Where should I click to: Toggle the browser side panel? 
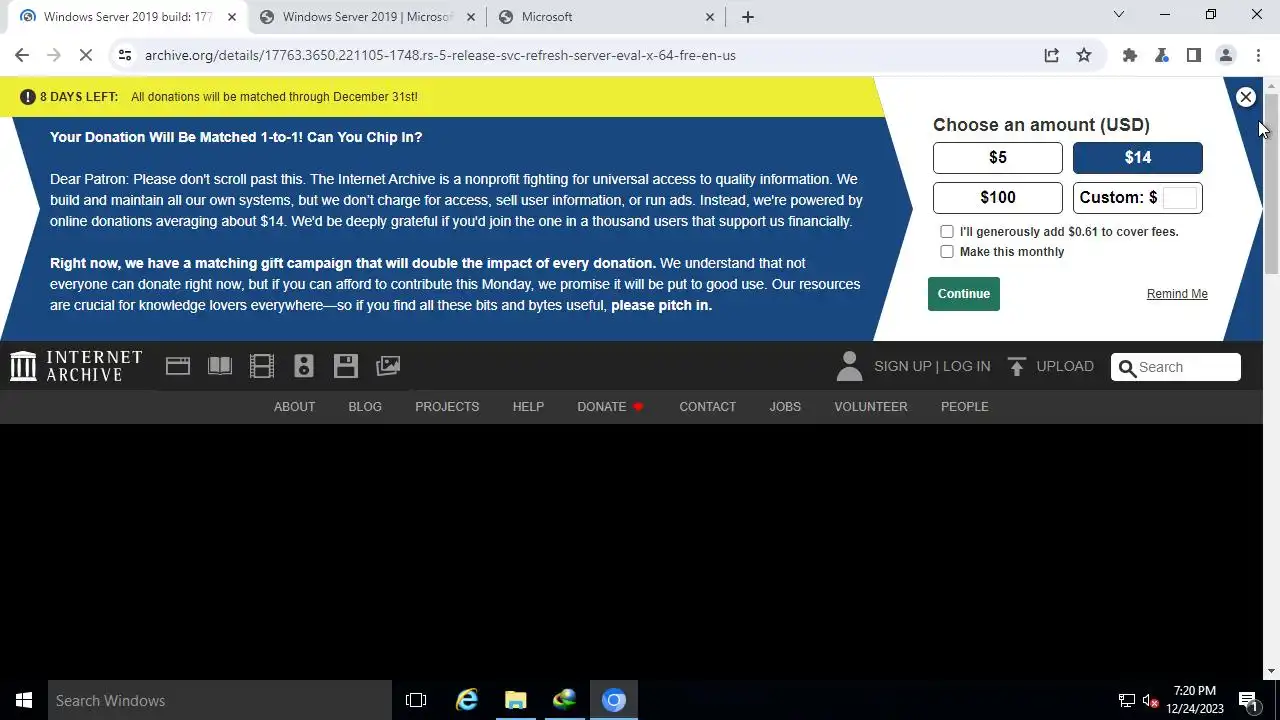[1194, 55]
